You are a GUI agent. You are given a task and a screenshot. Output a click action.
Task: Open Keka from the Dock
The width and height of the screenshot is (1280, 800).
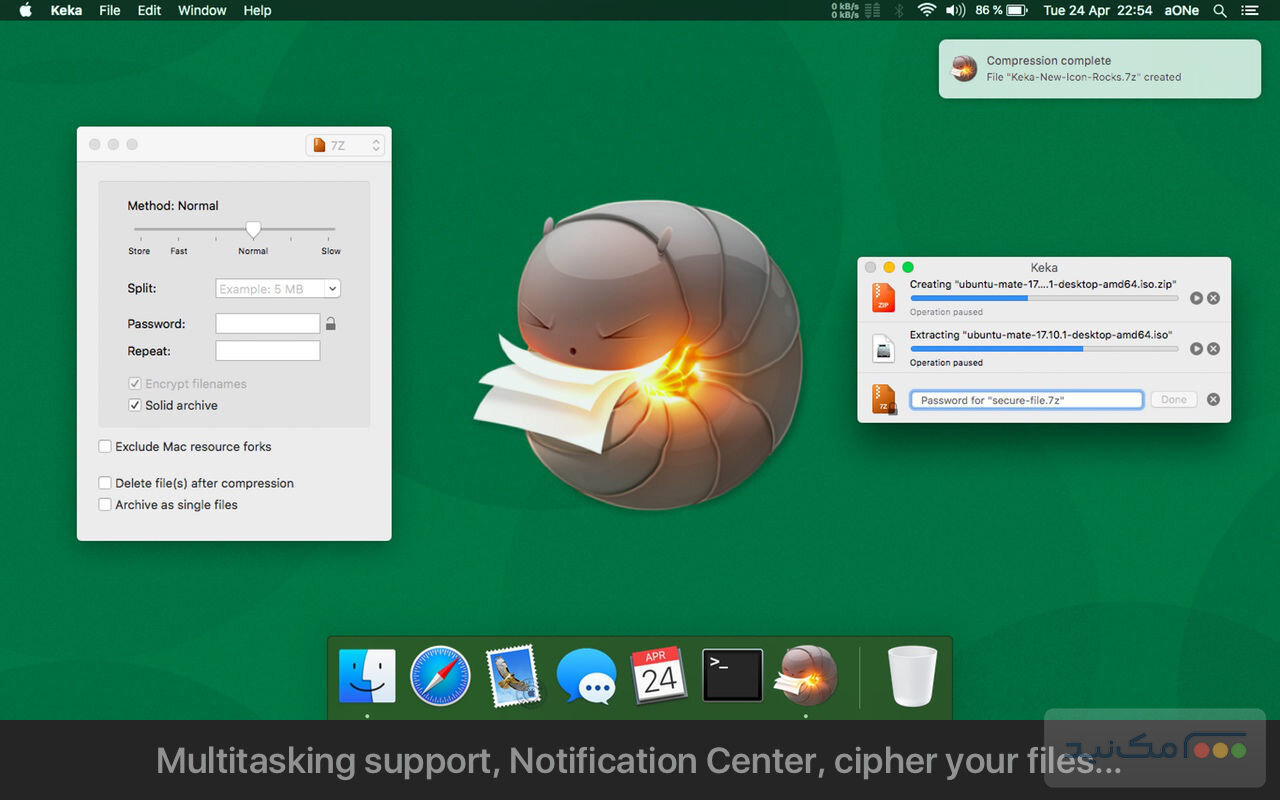coord(809,675)
